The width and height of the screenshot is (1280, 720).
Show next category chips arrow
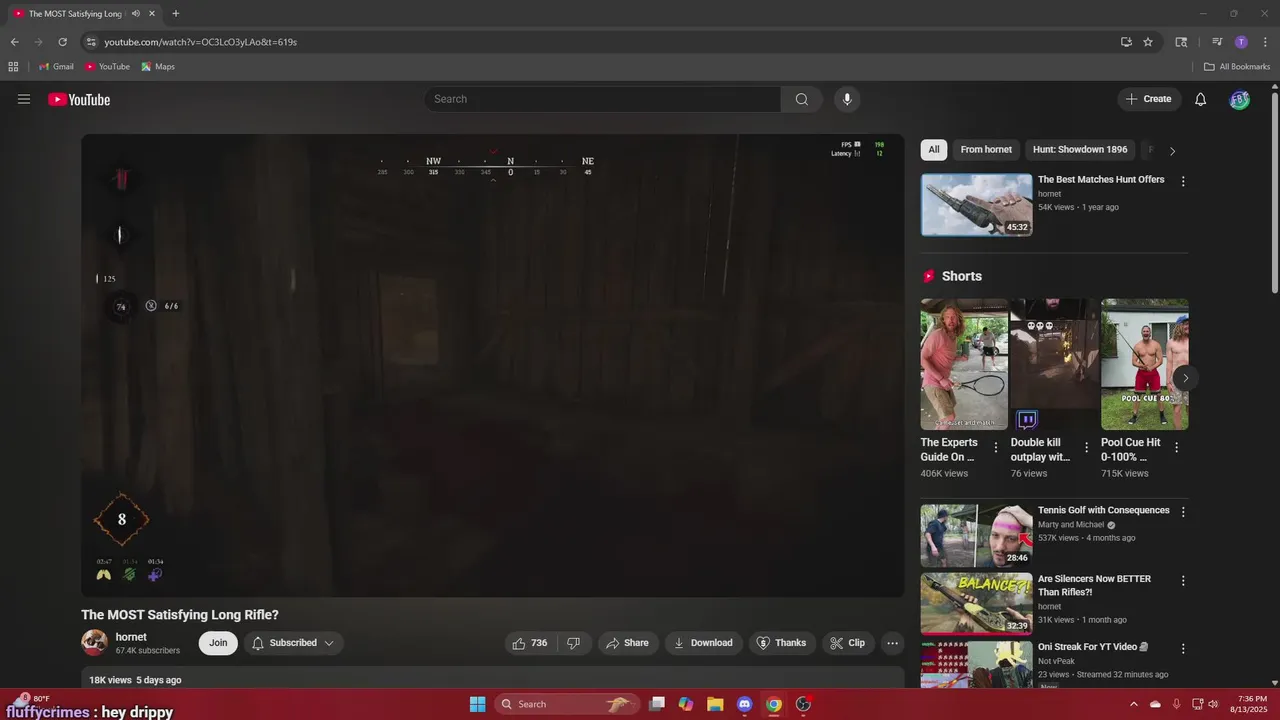pyautogui.click(x=1172, y=150)
